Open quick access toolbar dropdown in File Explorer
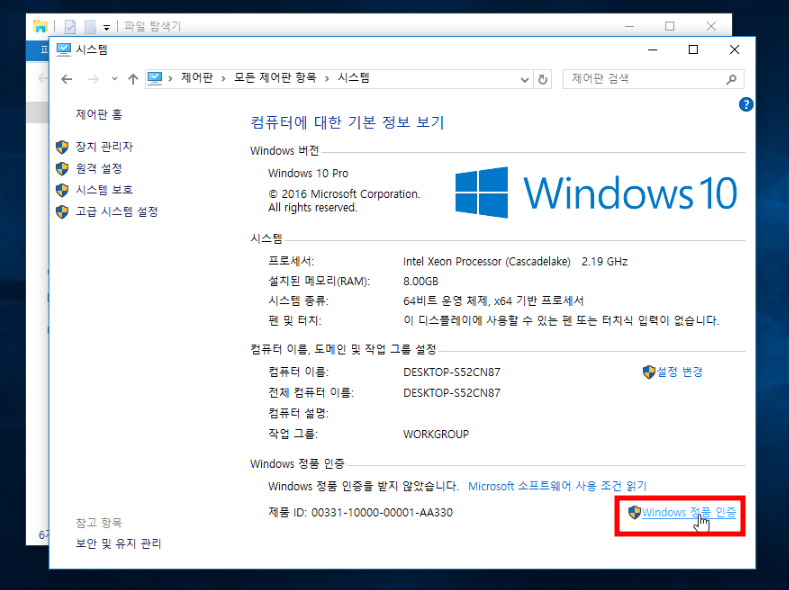 point(107,27)
